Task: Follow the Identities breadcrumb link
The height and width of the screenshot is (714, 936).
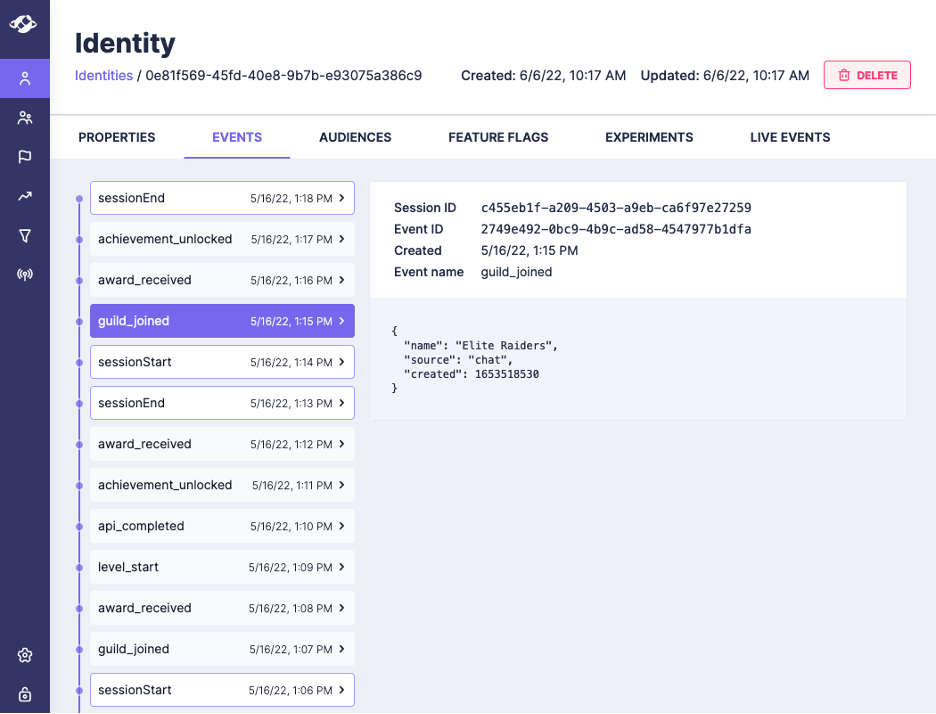Action: [104, 75]
